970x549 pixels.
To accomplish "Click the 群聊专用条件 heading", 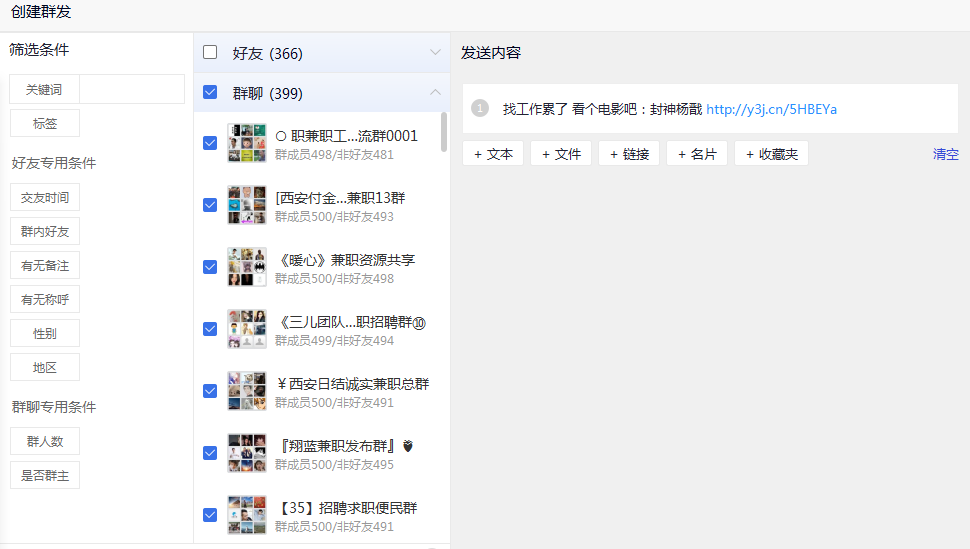I will pos(54,407).
